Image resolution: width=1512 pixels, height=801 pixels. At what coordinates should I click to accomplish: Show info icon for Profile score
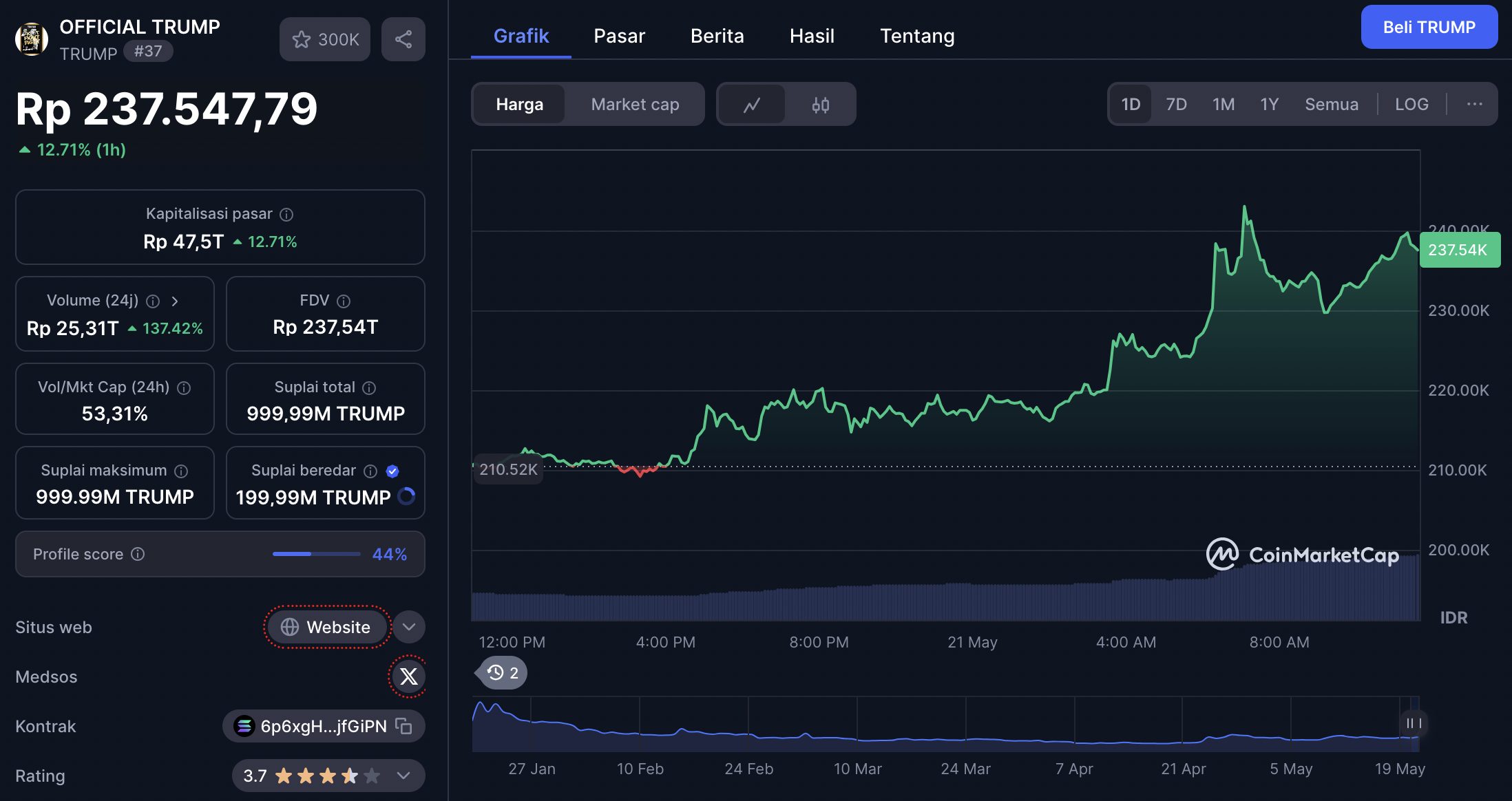tap(138, 554)
